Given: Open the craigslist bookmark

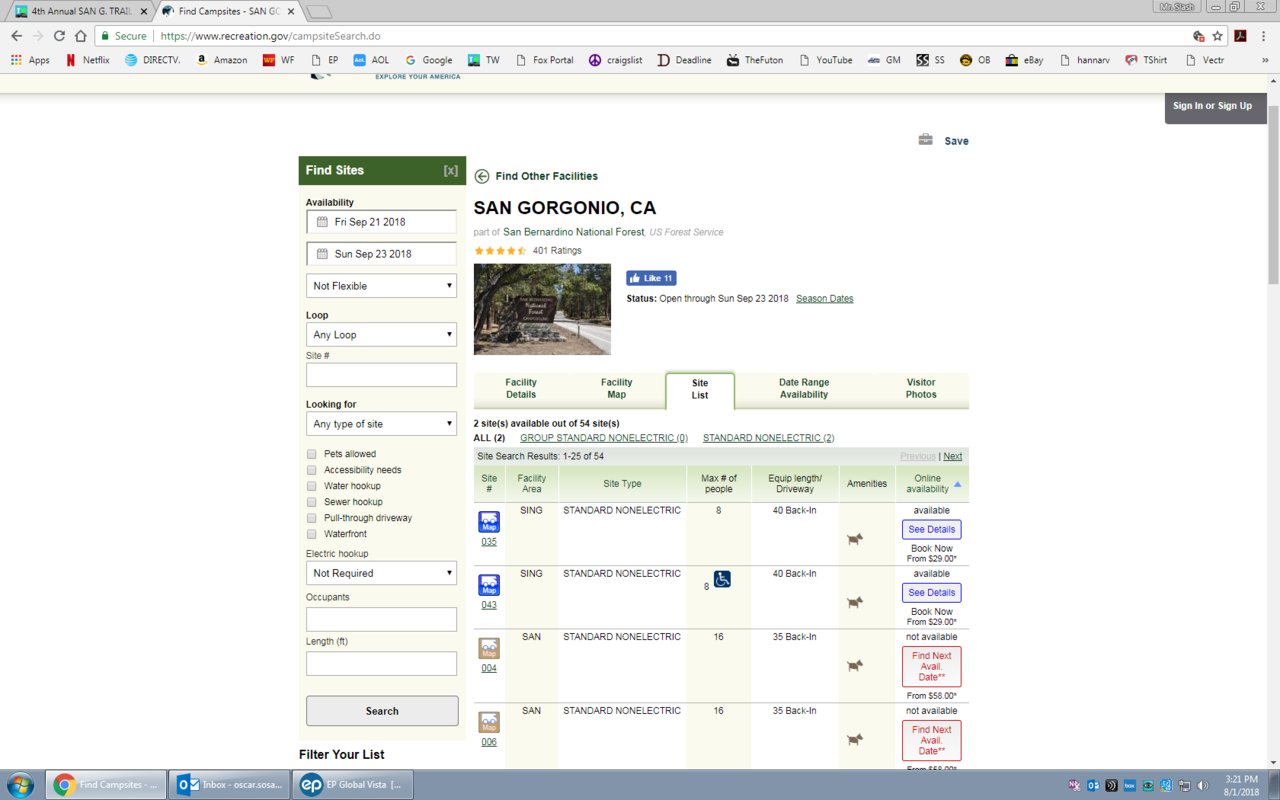Looking at the screenshot, I should [615, 60].
